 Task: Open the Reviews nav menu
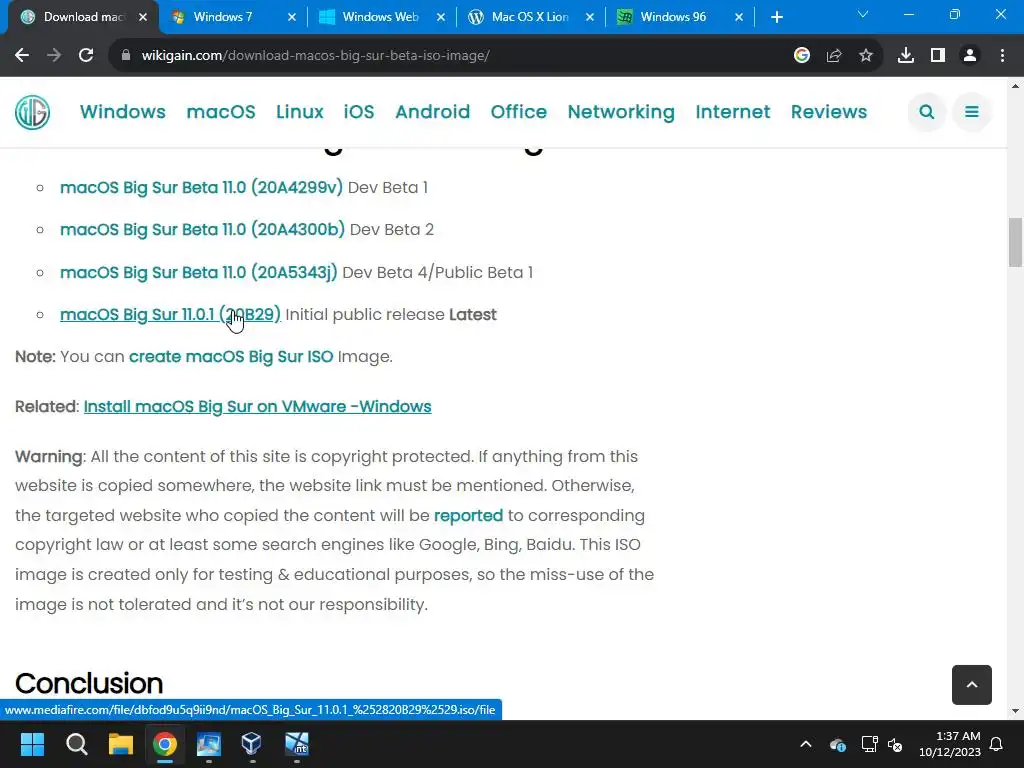829,112
